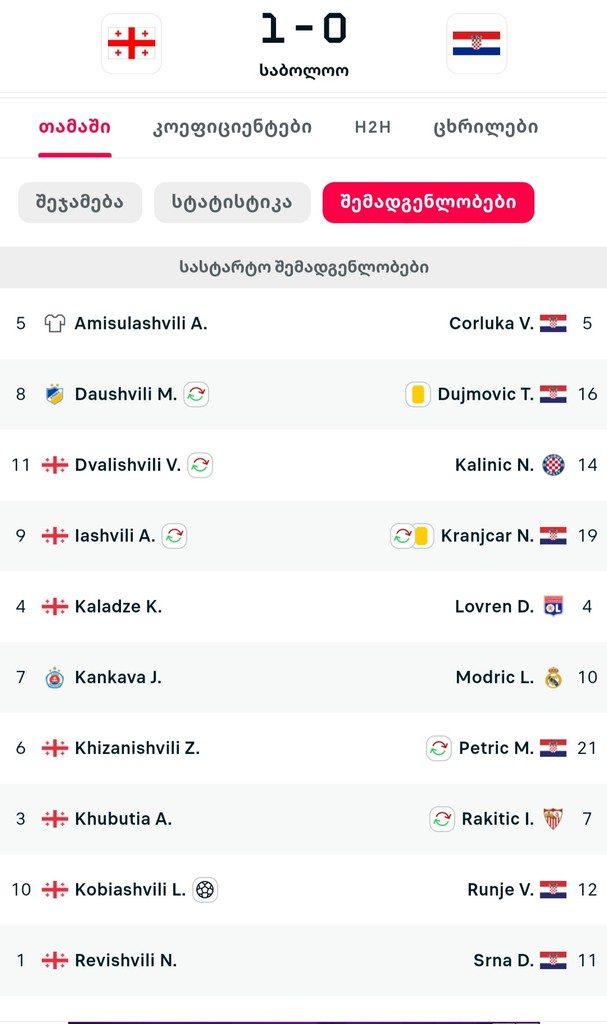Click Real Madrid crest beside Modric L.
This screenshot has width=607, height=1024.
tap(553, 677)
